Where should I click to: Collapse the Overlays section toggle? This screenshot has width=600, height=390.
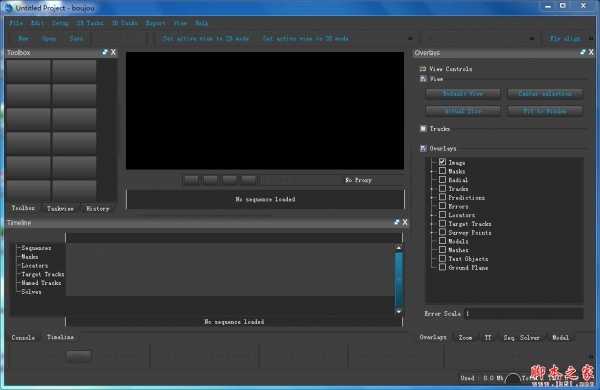coord(423,148)
